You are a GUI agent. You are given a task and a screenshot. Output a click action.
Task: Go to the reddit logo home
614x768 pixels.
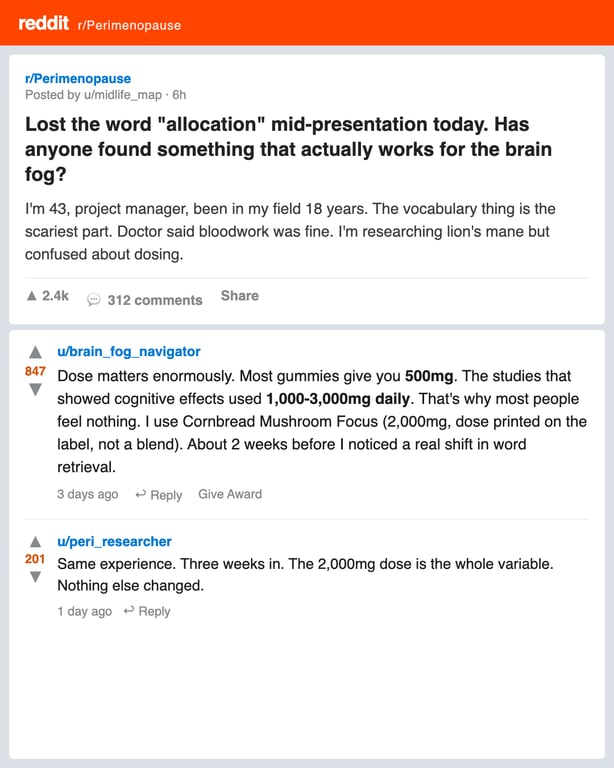coord(44,23)
